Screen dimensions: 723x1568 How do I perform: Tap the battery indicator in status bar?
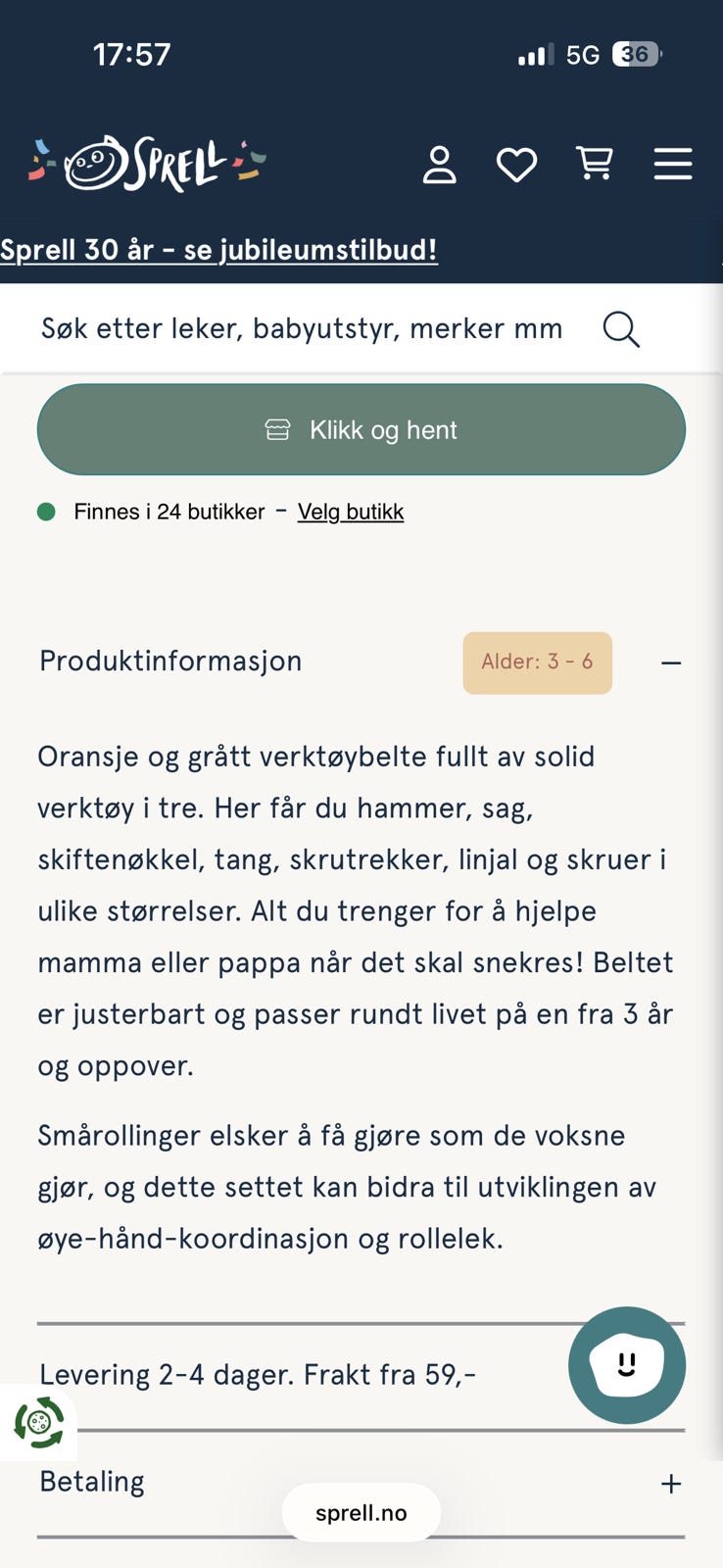[x=637, y=54]
